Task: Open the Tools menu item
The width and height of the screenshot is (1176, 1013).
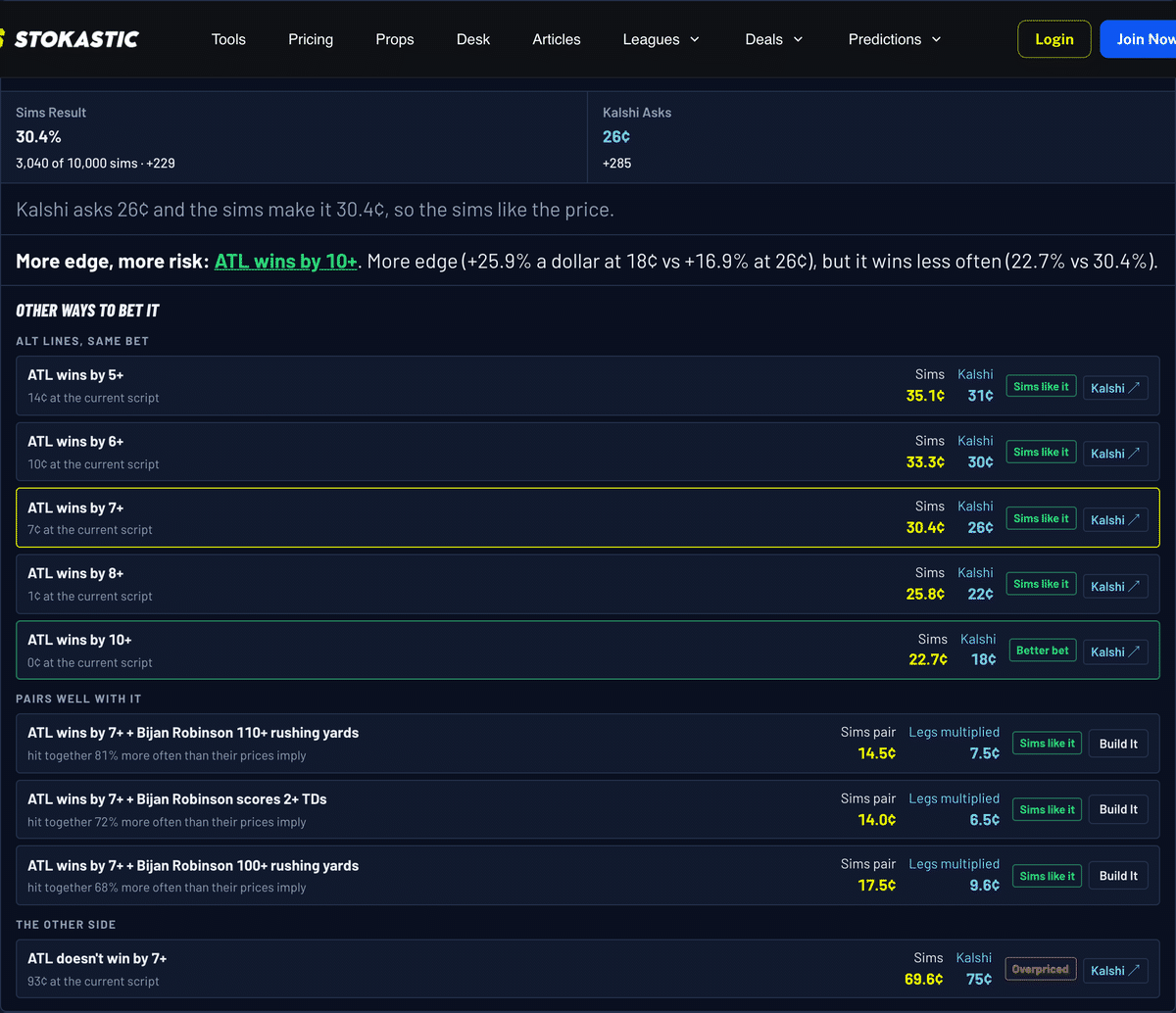Action: pos(228,39)
